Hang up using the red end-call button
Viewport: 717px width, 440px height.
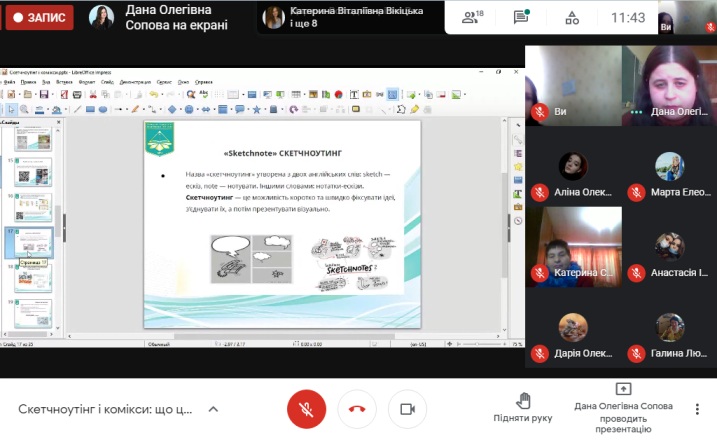click(x=356, y=409)
